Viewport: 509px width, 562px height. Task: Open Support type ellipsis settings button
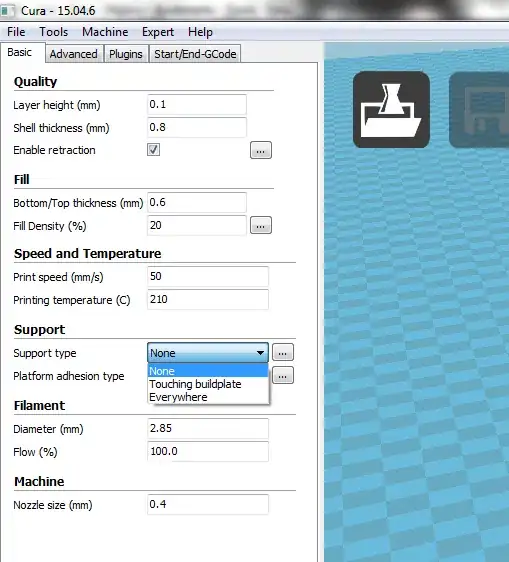point(283,352)
